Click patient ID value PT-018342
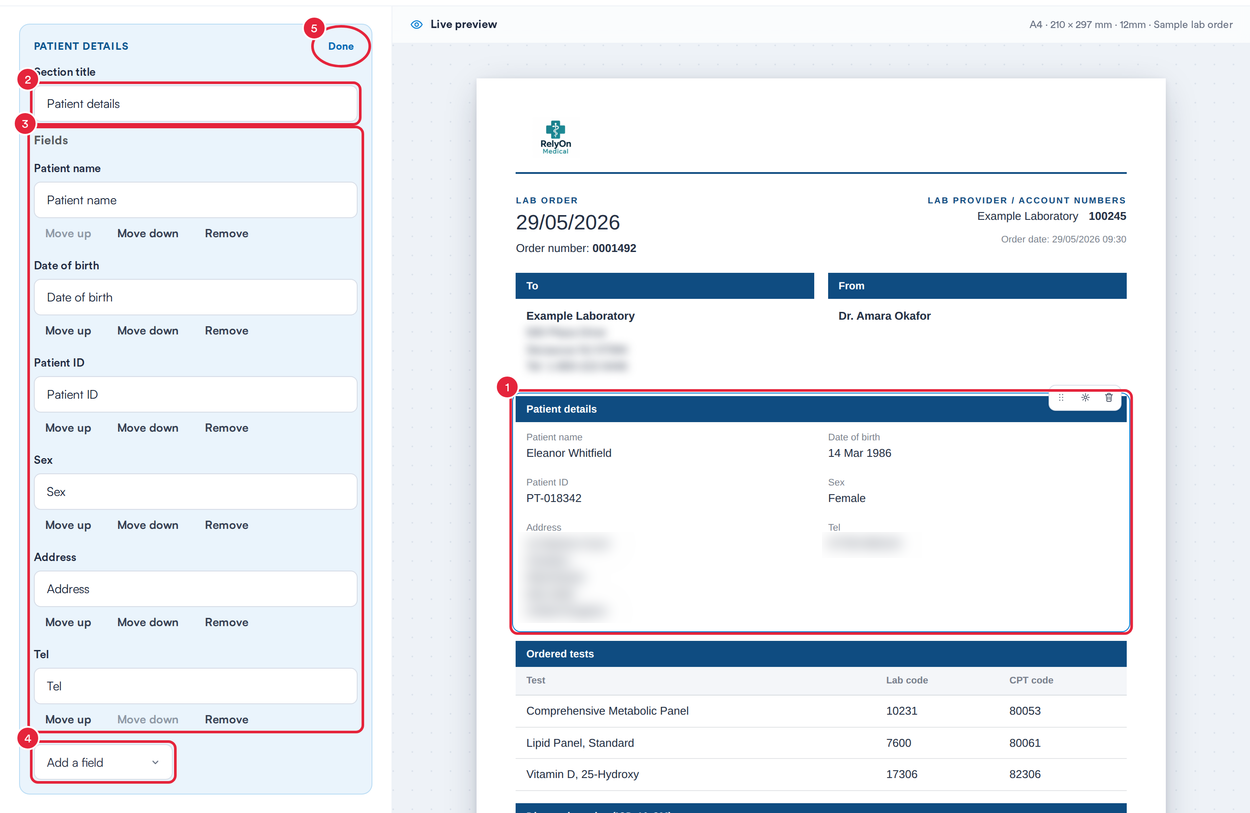1250x813 pixels. coord(554,498)
